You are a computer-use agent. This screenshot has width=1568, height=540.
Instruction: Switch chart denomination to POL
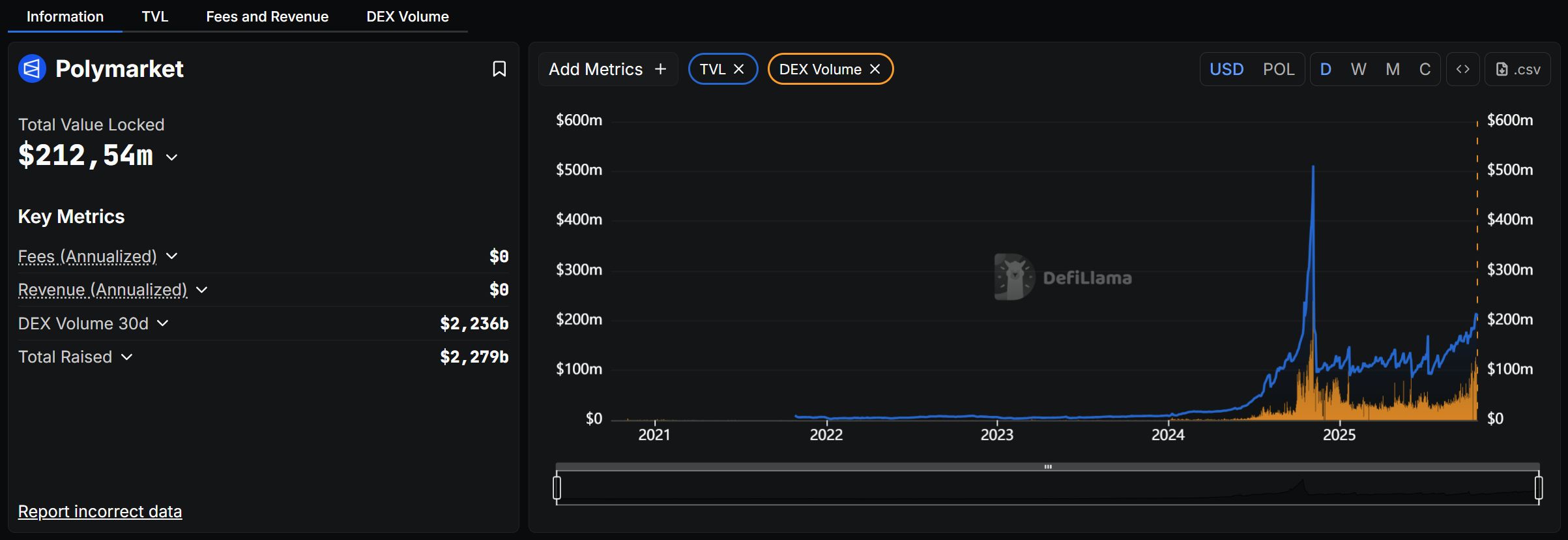coord(1278,69)
